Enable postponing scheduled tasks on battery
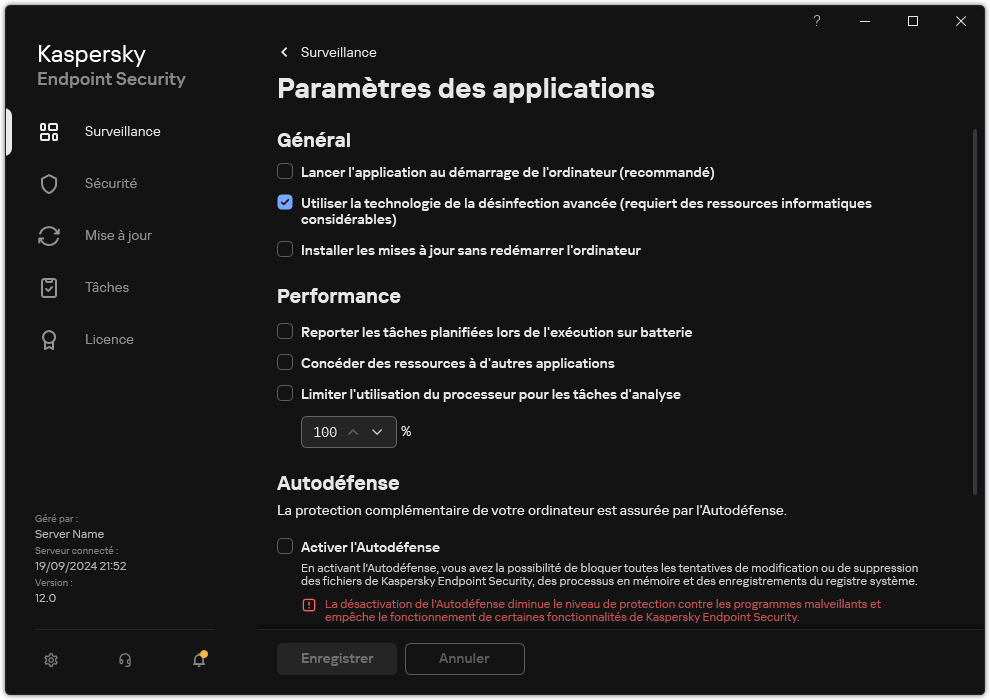990x700 pixels. point(285,331)
